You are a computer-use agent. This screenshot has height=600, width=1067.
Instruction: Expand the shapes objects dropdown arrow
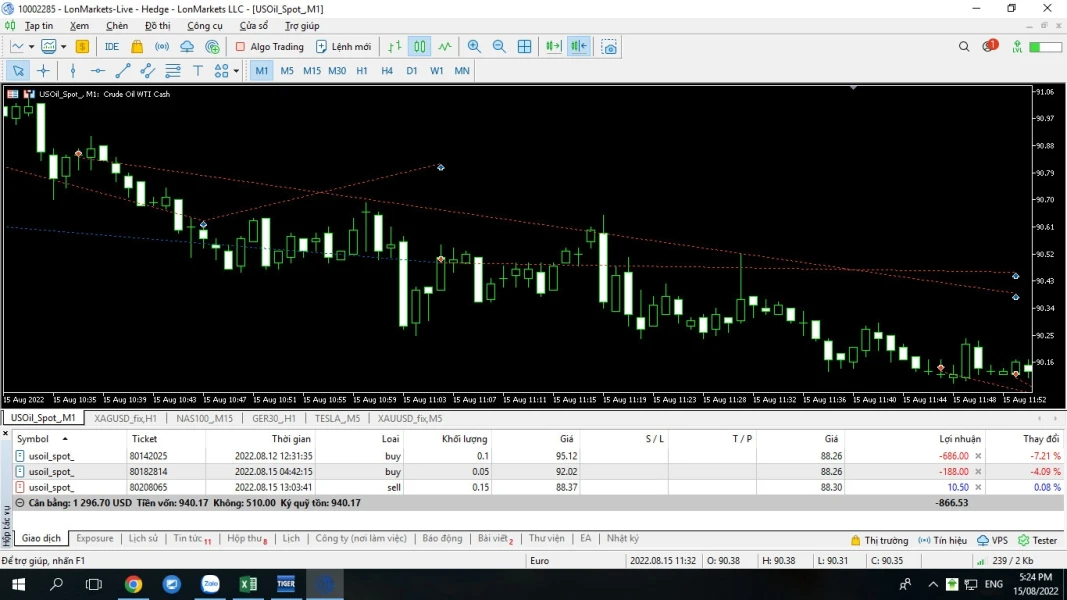pyautogui.click(x=236, y=71)
